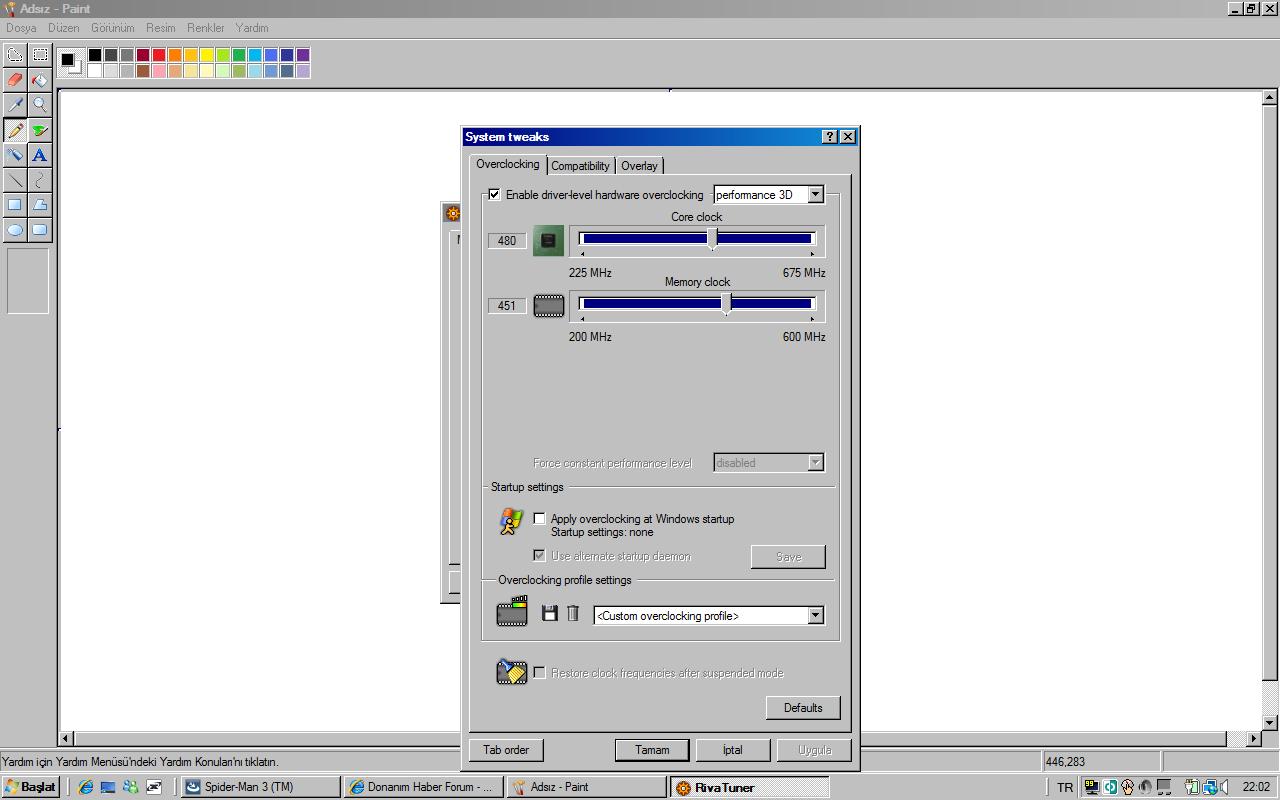Choose the Eraser tool in Paint
This screenshot has height=800, width=1280.
pyautogui.click(x=15, y=80)
